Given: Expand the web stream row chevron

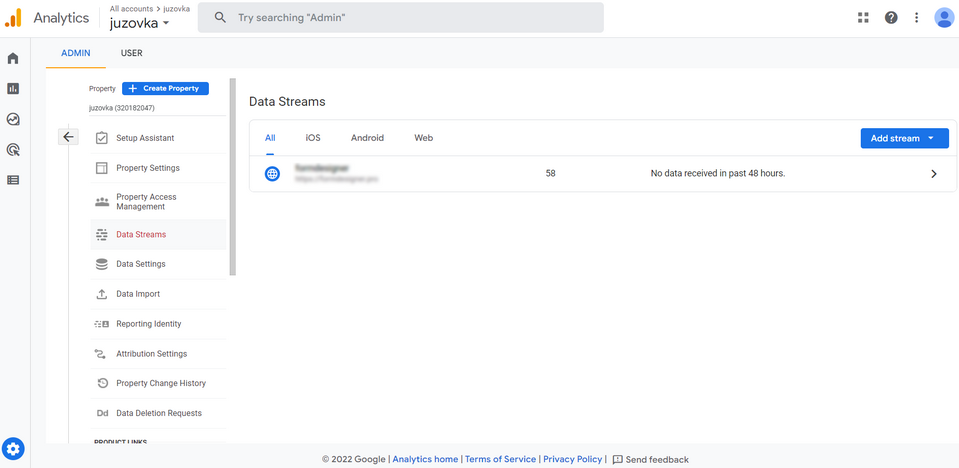Looking at the screenshot, I should [934, 174].
